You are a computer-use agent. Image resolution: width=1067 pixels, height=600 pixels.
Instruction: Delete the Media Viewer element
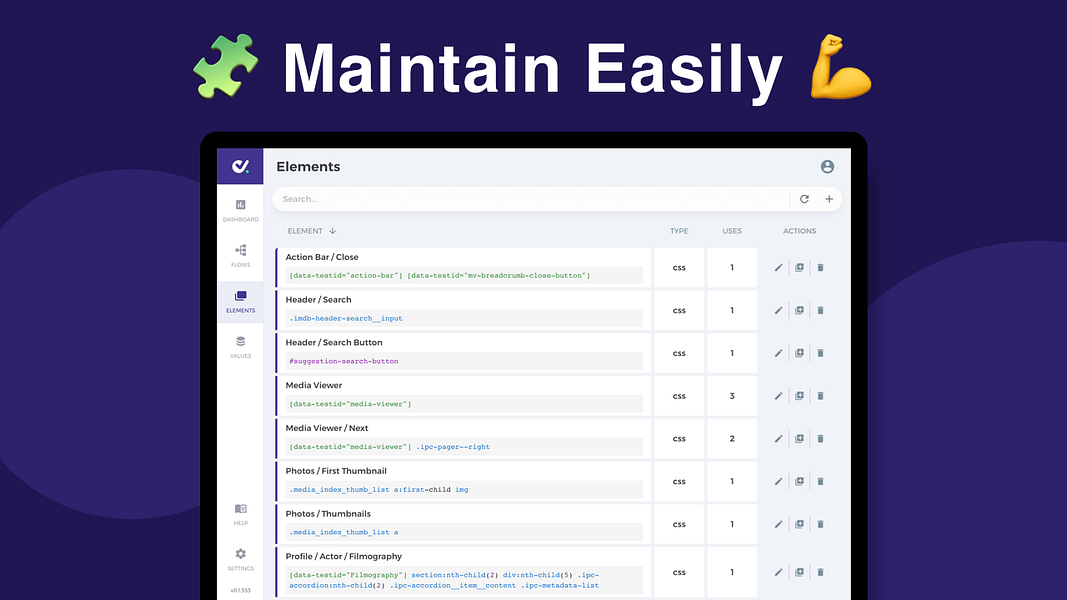[821, 396]
